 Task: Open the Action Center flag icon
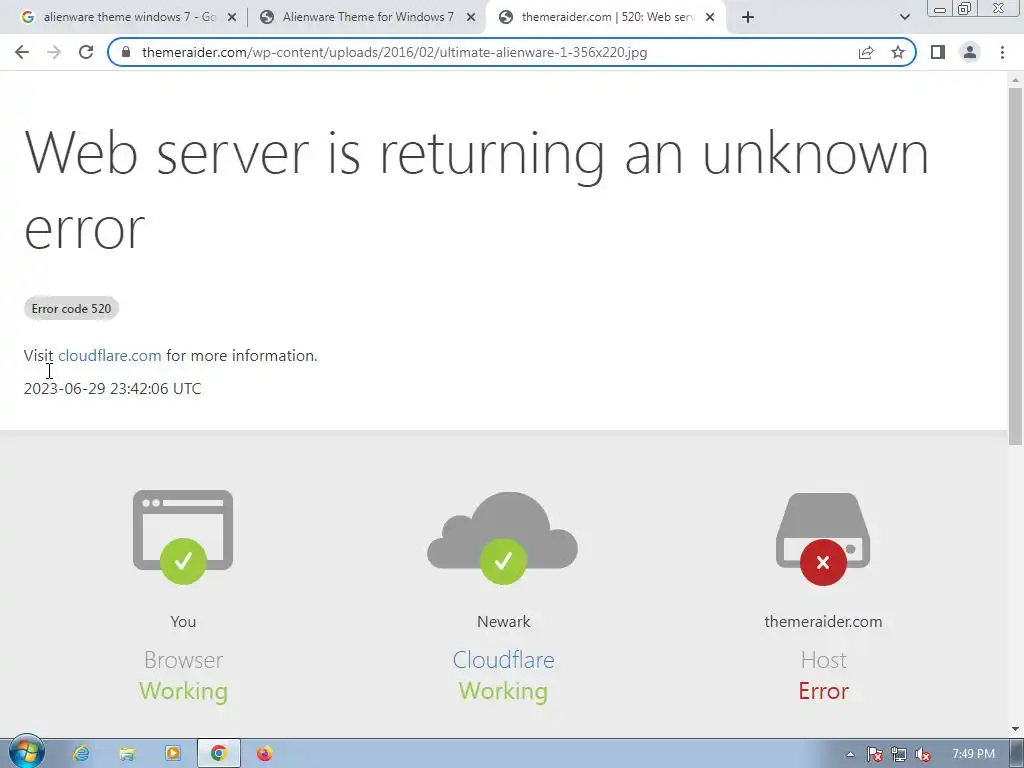click(874, 754)
